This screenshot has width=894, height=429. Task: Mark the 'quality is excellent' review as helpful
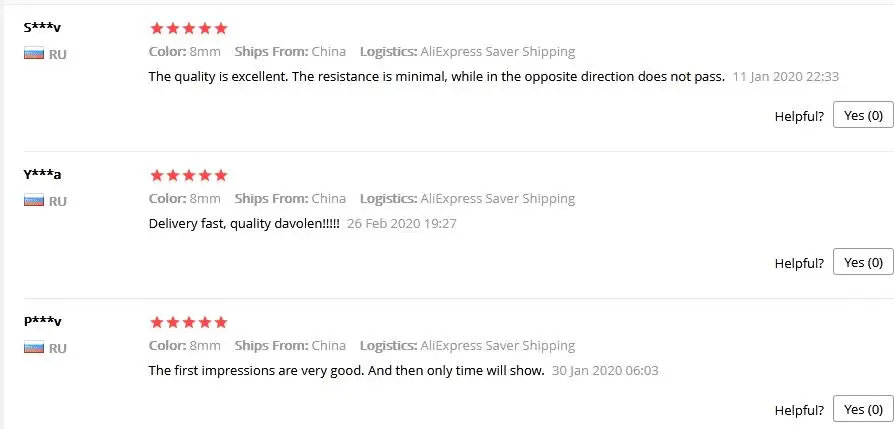pyautogui.click(x=862, y=115)
